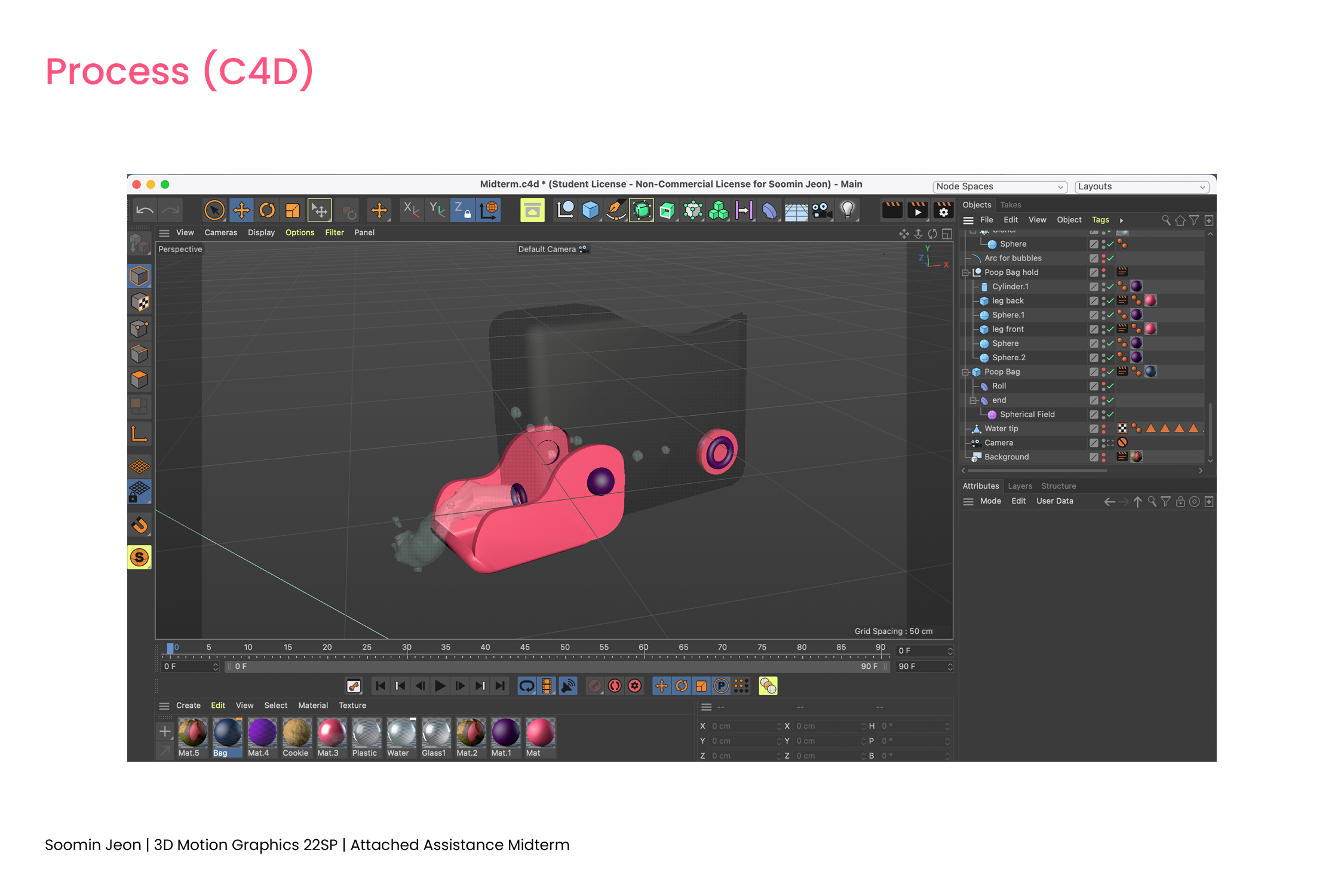Image resolution: width=1344 pixels, height=896 pixels.
Task: Open Edit Render Settings icon
Action: [943, 210]
